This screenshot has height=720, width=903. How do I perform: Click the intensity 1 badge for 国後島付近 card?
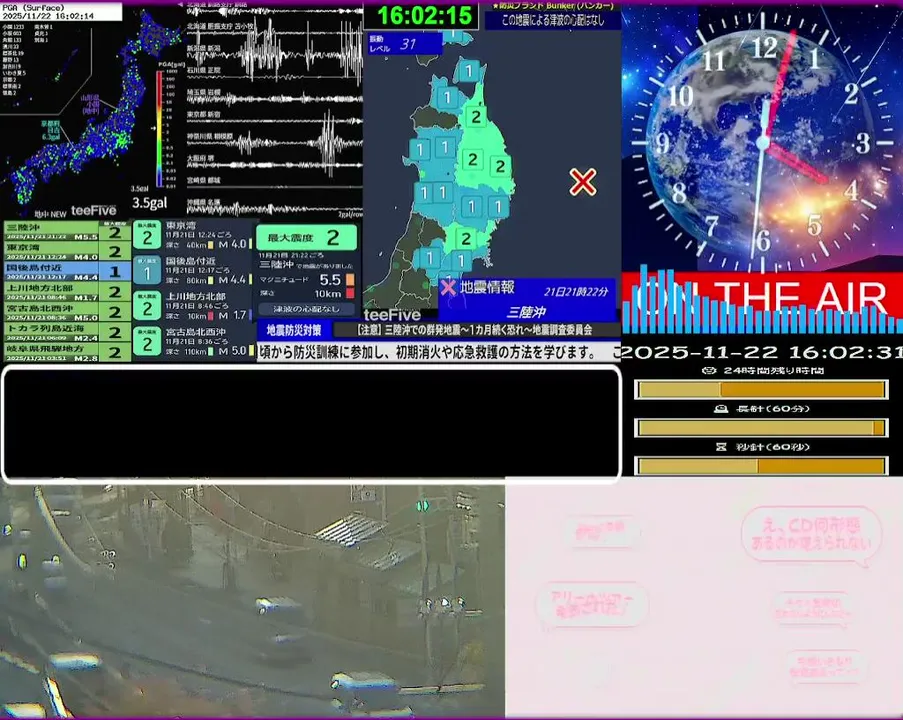click(x=147, y=271)
